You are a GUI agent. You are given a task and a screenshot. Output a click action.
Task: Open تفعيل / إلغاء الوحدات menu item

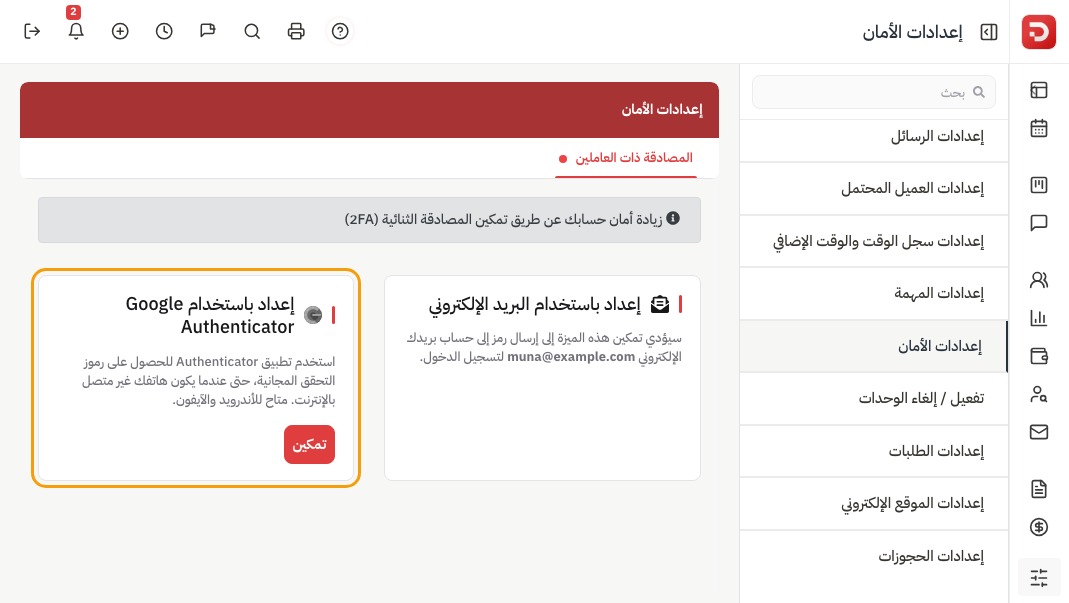click(874, 398)
